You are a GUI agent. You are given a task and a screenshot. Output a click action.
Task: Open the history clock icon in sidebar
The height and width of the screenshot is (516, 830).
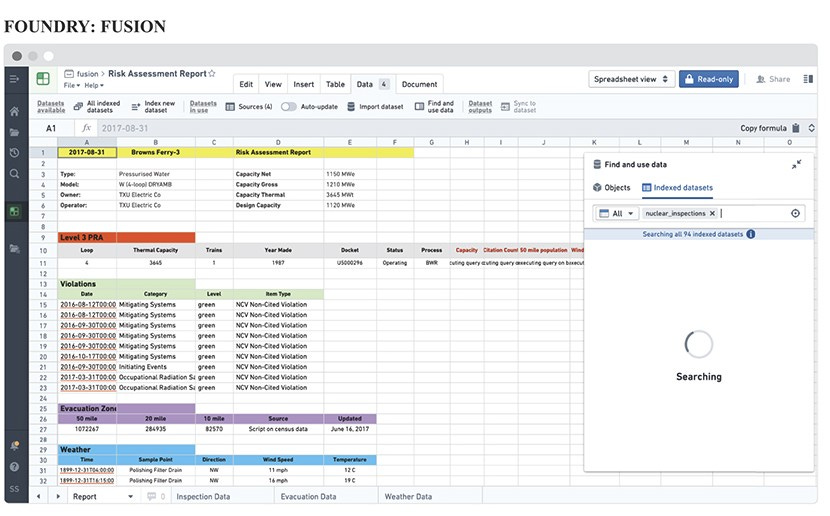(14, 152)
